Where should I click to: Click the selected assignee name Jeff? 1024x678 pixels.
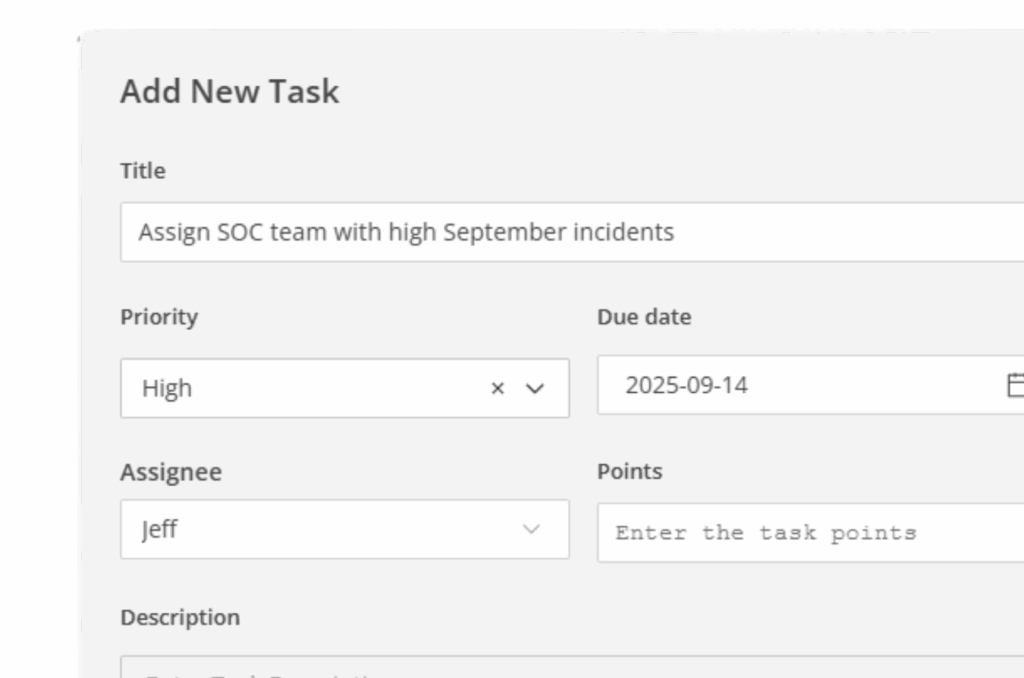[160, 529]
